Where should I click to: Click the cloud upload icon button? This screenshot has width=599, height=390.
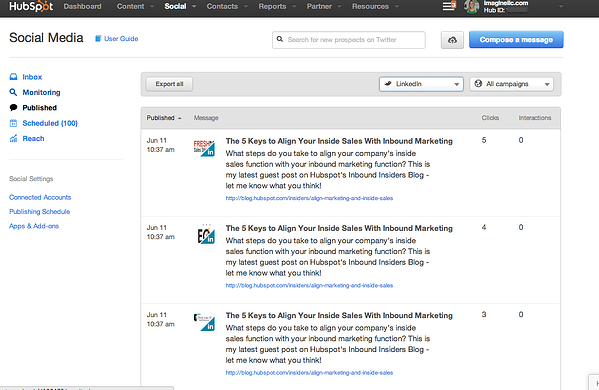click(x=452, y=40)
